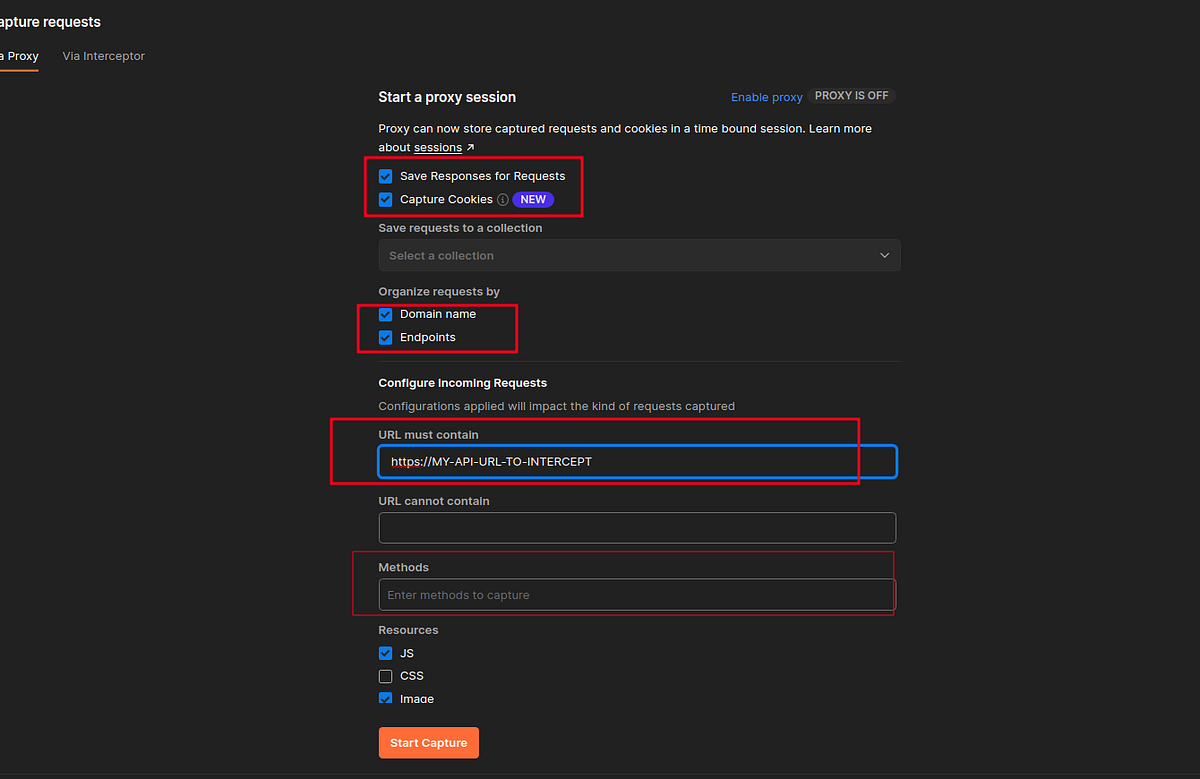
Task: Click the Enable proxy link
Action: click(x=766, y=97)
